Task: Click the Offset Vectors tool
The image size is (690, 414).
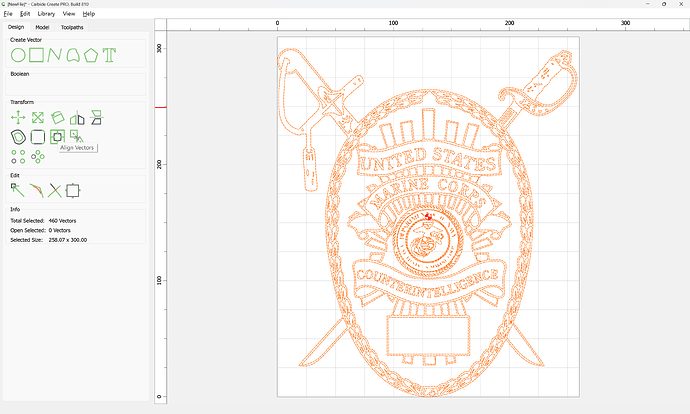Action: 18,137
